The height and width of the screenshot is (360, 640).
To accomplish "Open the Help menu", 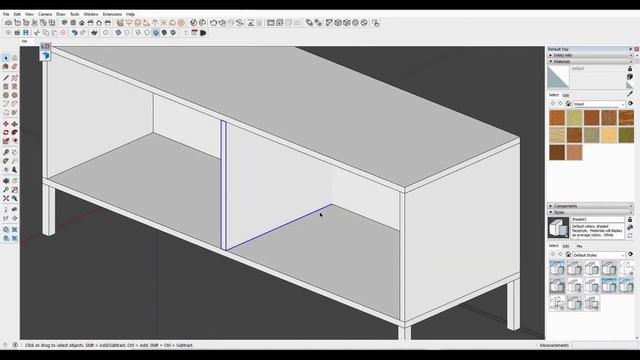I will (131, 14).
